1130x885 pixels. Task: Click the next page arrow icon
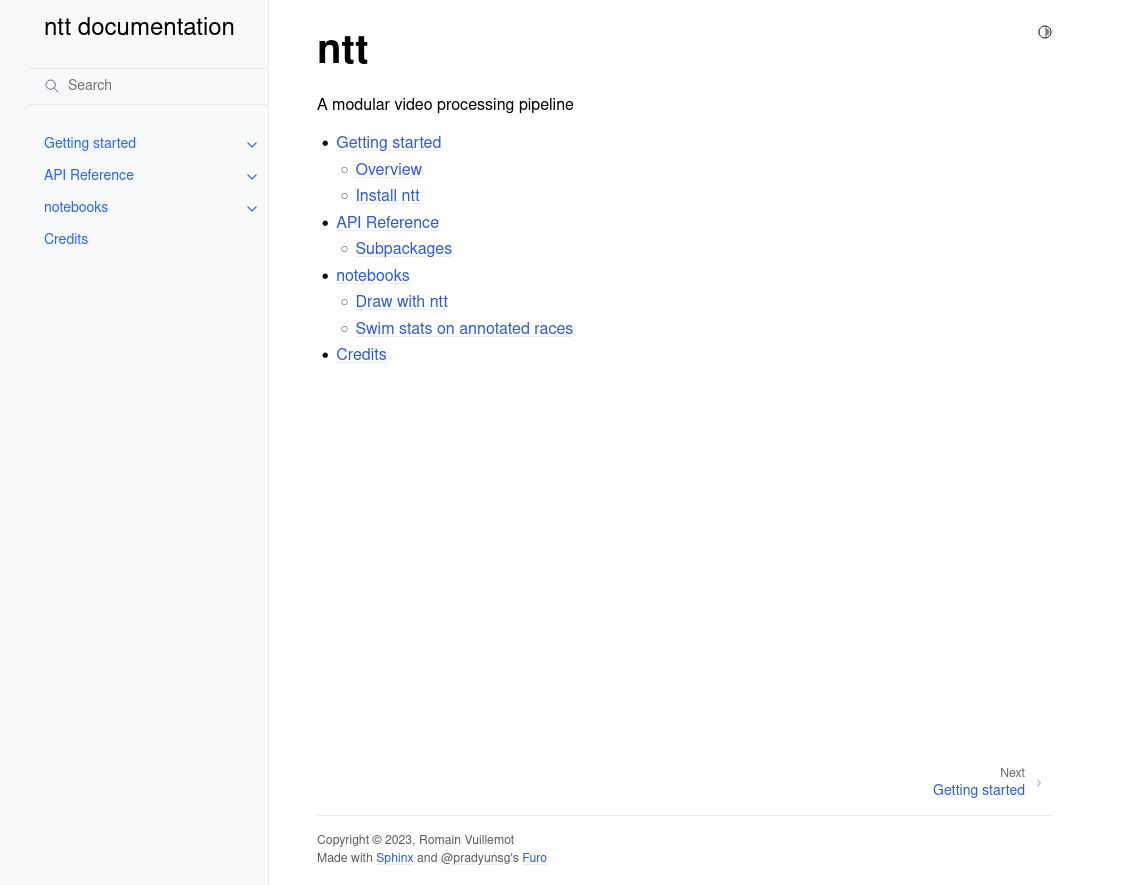coord(1039,783)
